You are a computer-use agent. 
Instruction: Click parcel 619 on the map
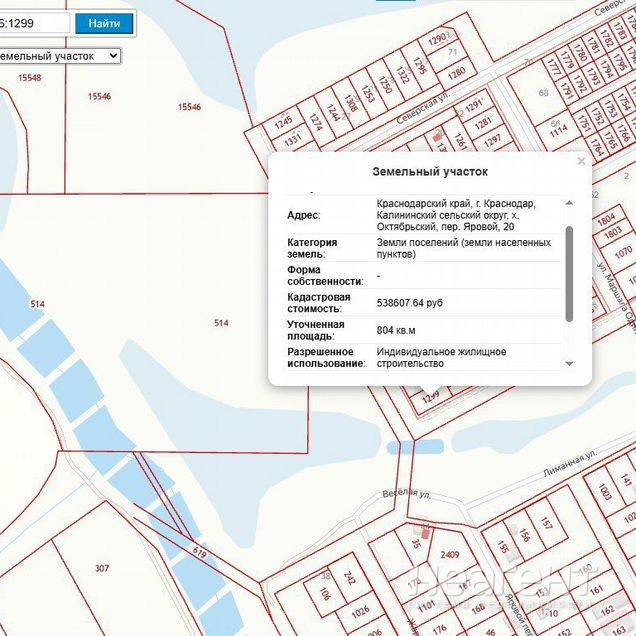click(x=198, y=553)
